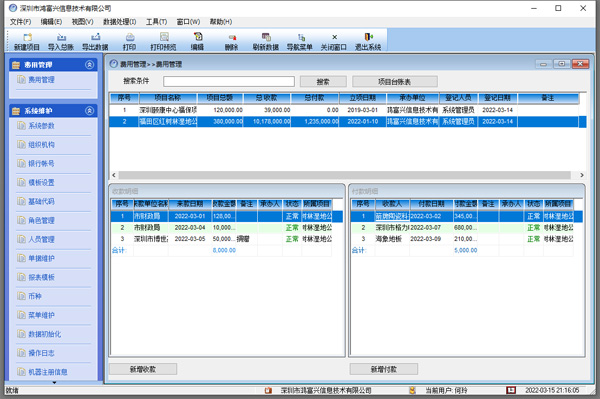Sort by 项目总额 column header

pyautogui.click(x=220, y=98)
